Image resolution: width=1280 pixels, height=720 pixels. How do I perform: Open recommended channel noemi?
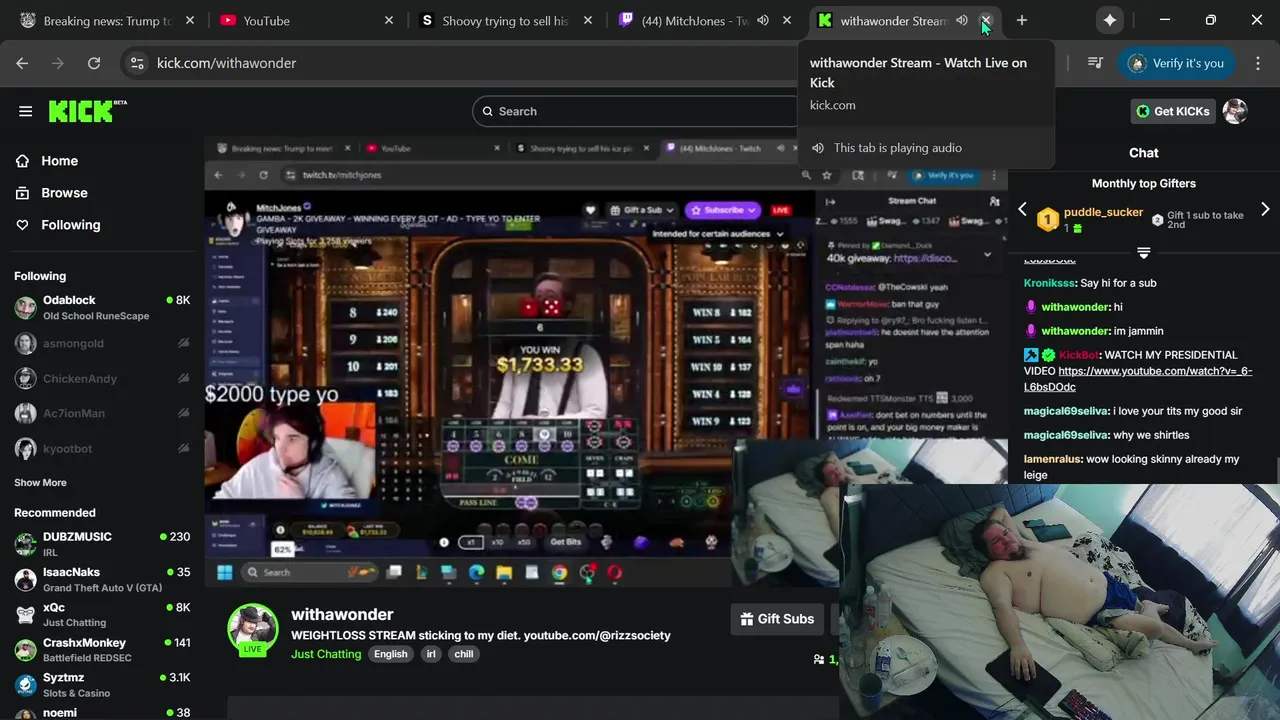(x=102, y=712)
